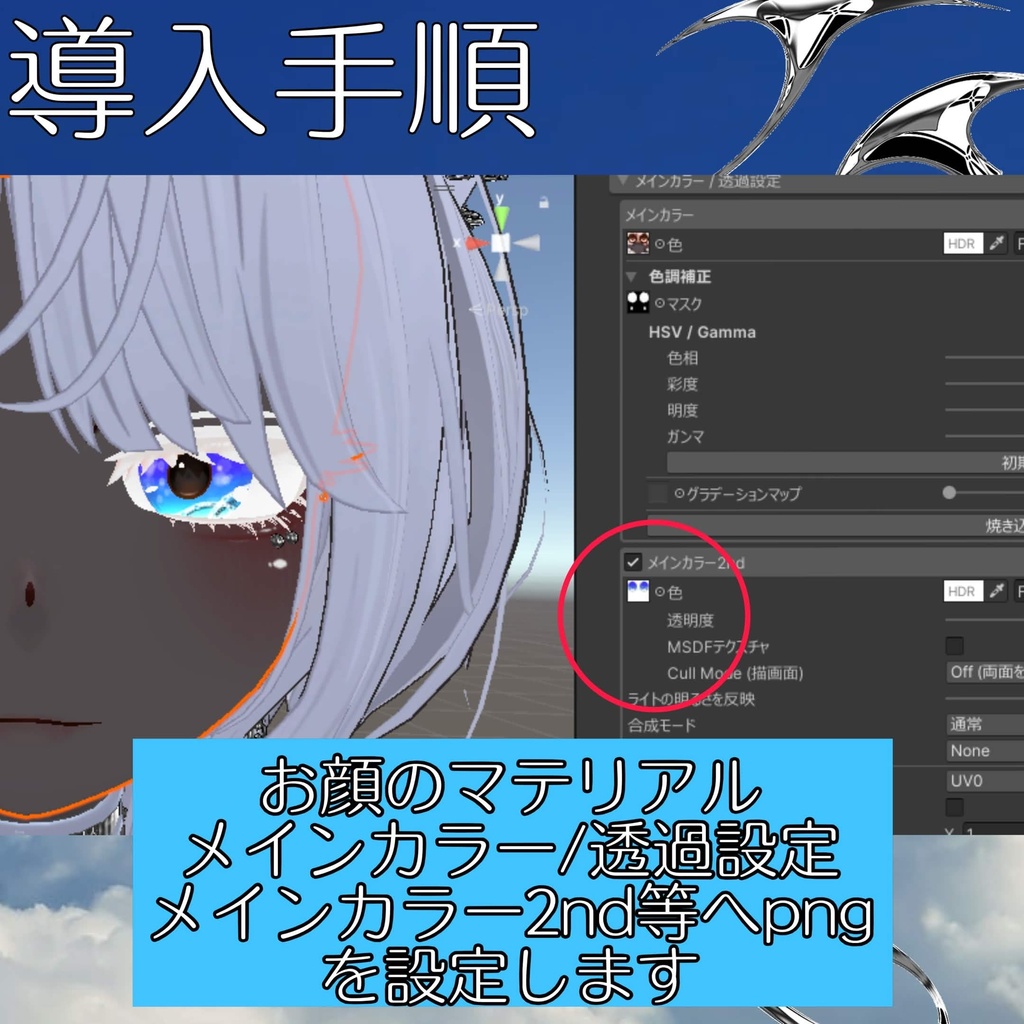Click the HSV / Gamma heading
Viewport: 1024px width, 1024px height.
click(702, 332)
